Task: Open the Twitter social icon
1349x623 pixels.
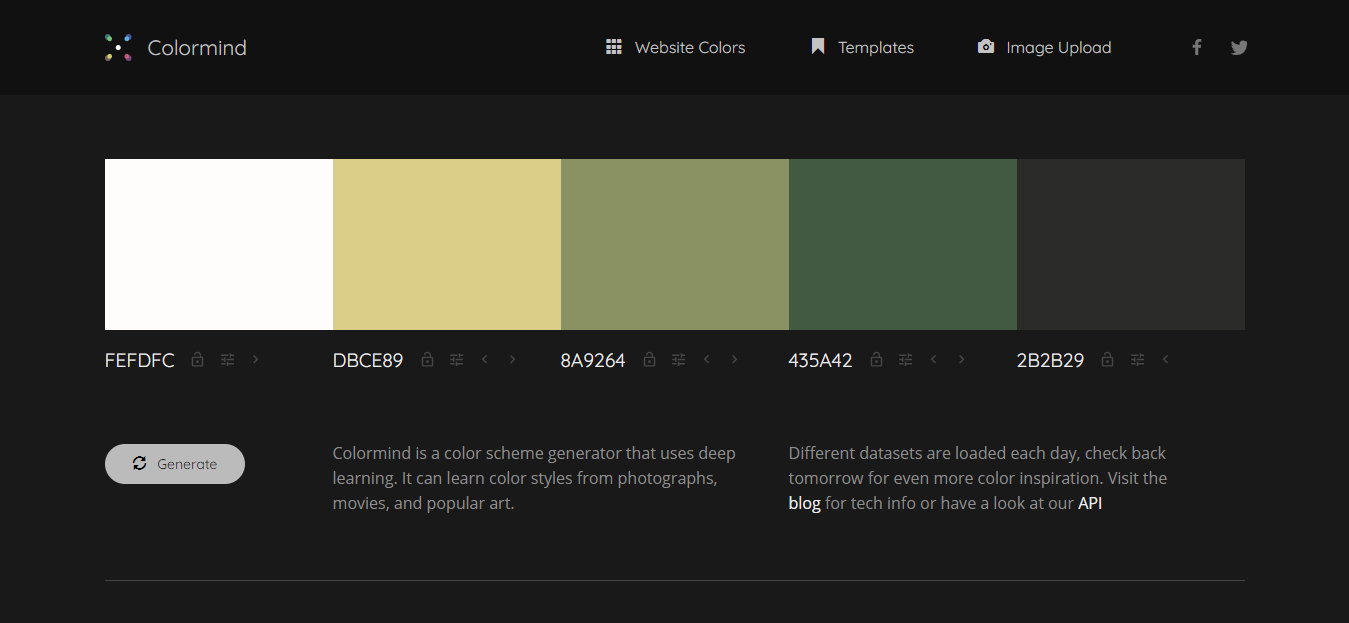Action: point(1239,47)
